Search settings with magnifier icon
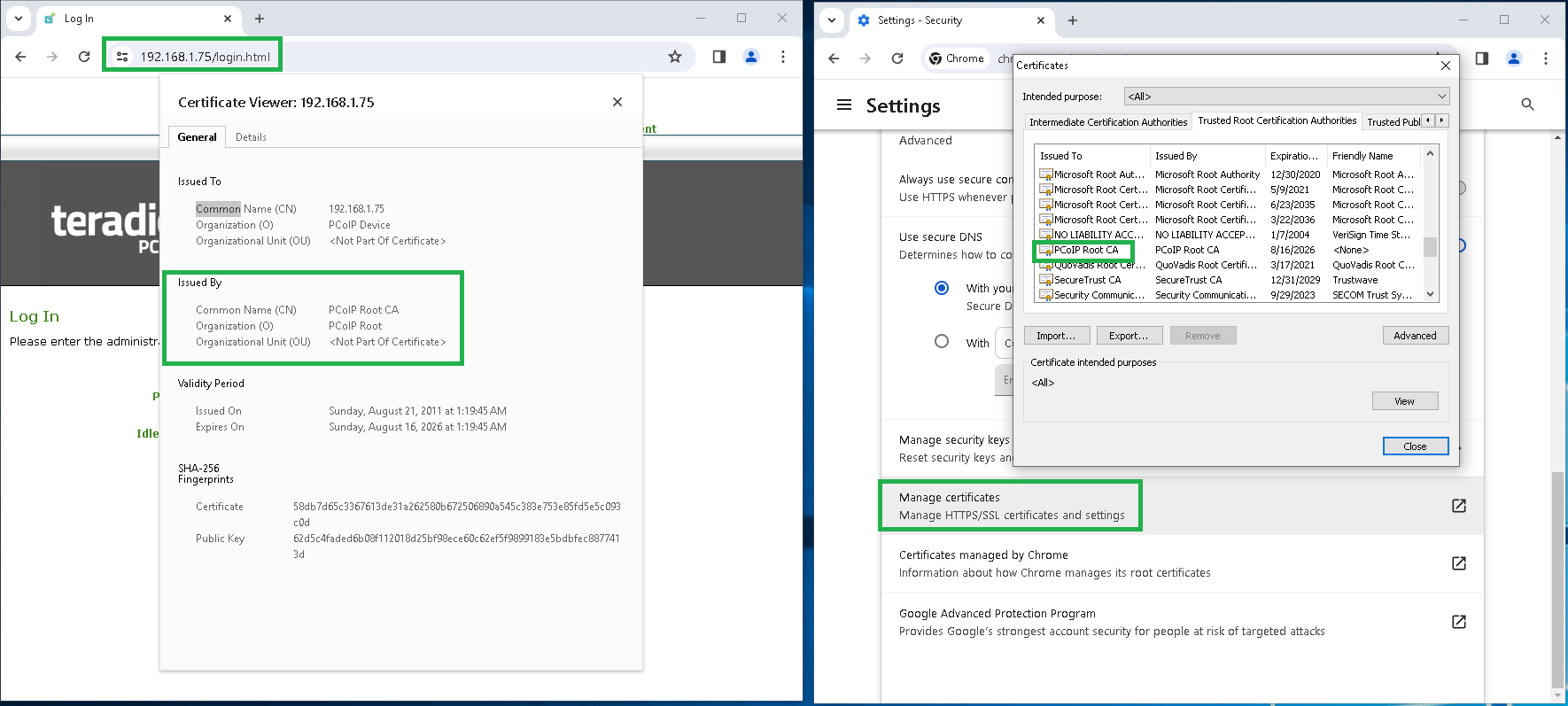 [x=1527, y=105]
